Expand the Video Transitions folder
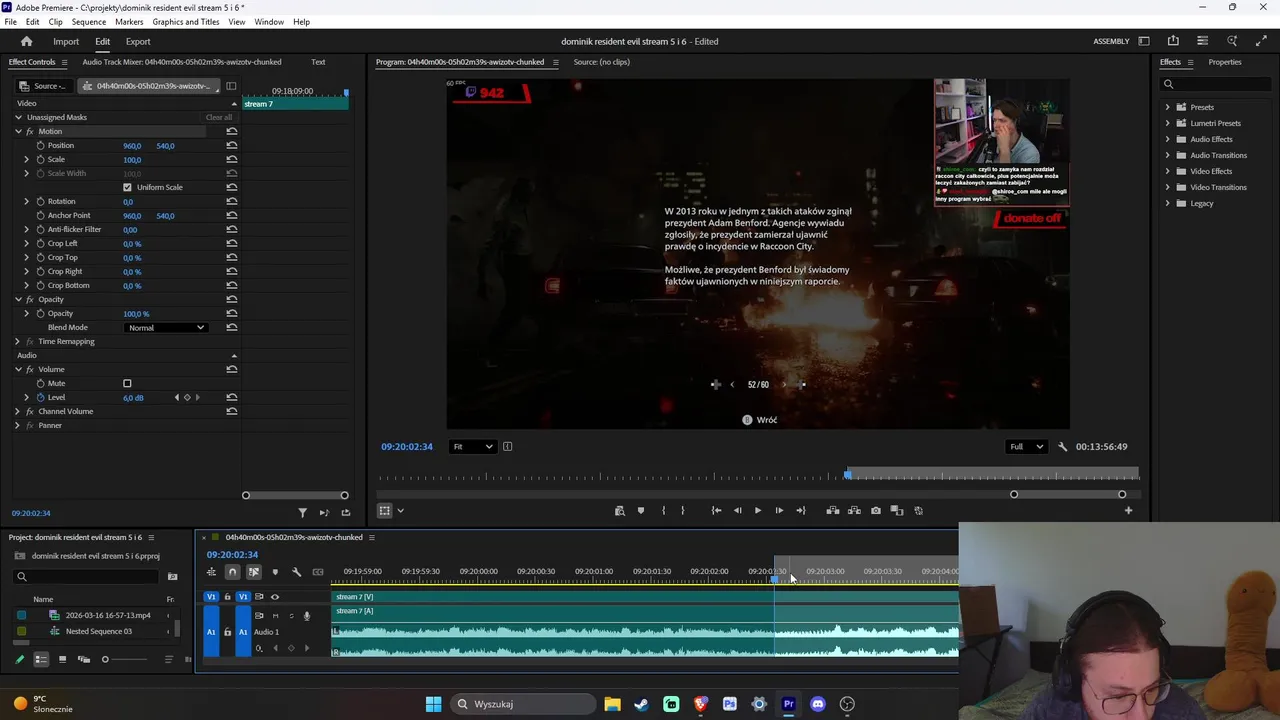Viewport: 1280px width, 720px height. 1167,187
